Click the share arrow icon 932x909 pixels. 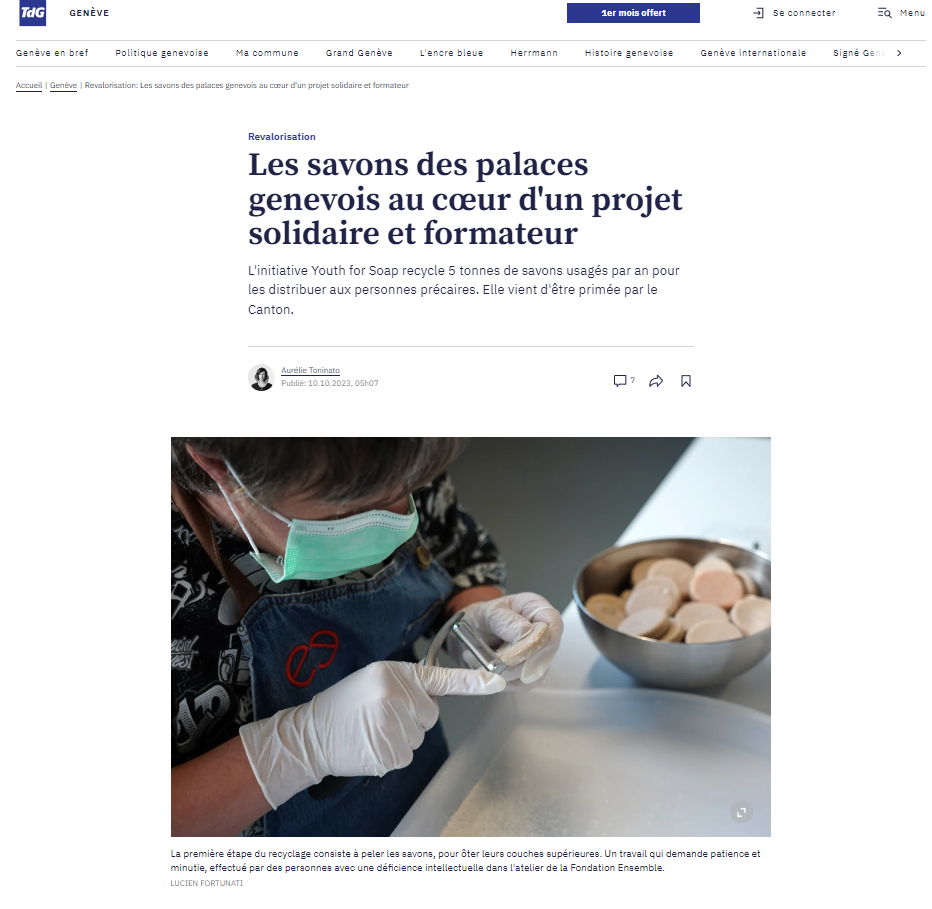tap(656, 381)
